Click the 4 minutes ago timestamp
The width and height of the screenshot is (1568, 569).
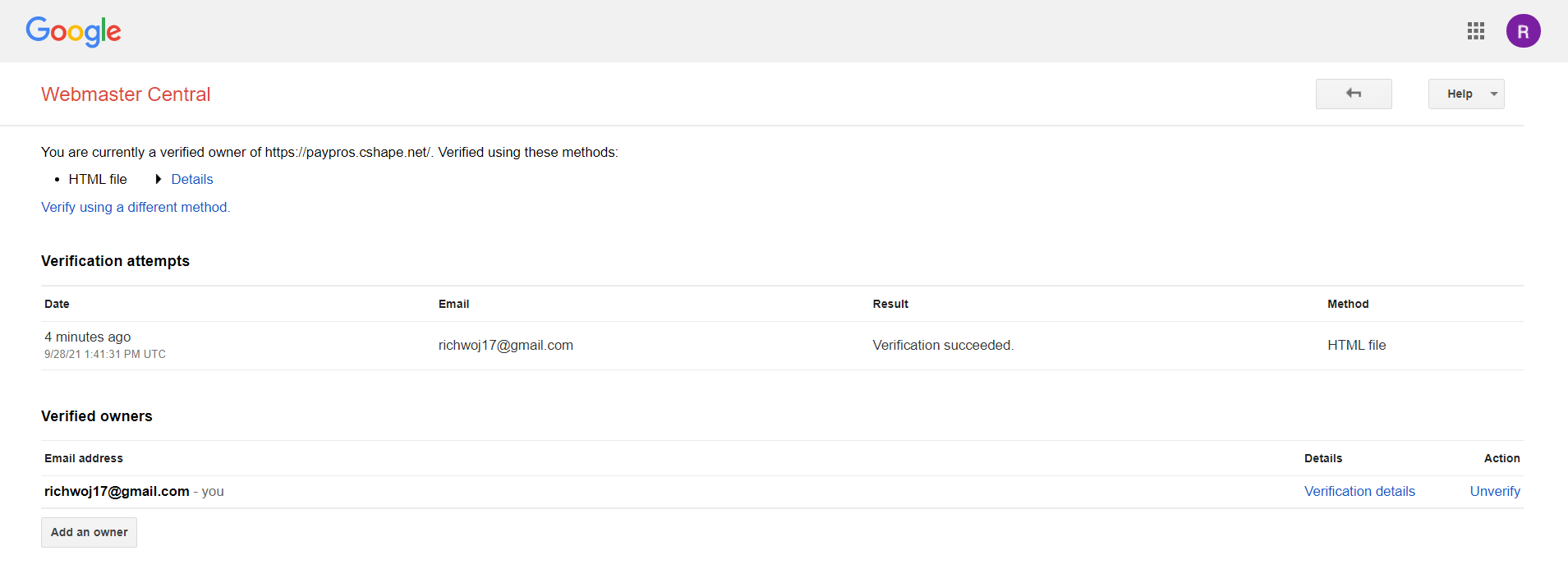88,337
